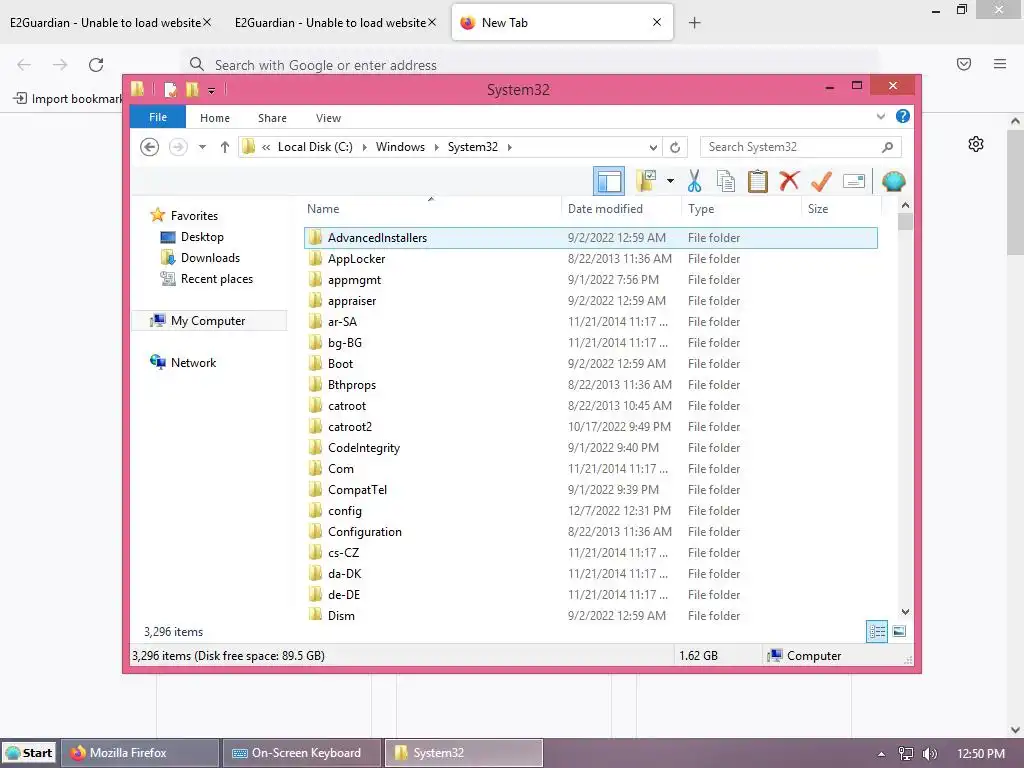Switch to large icons view button
Viewport: 1024px width, 768px height.
coord(899,631)
